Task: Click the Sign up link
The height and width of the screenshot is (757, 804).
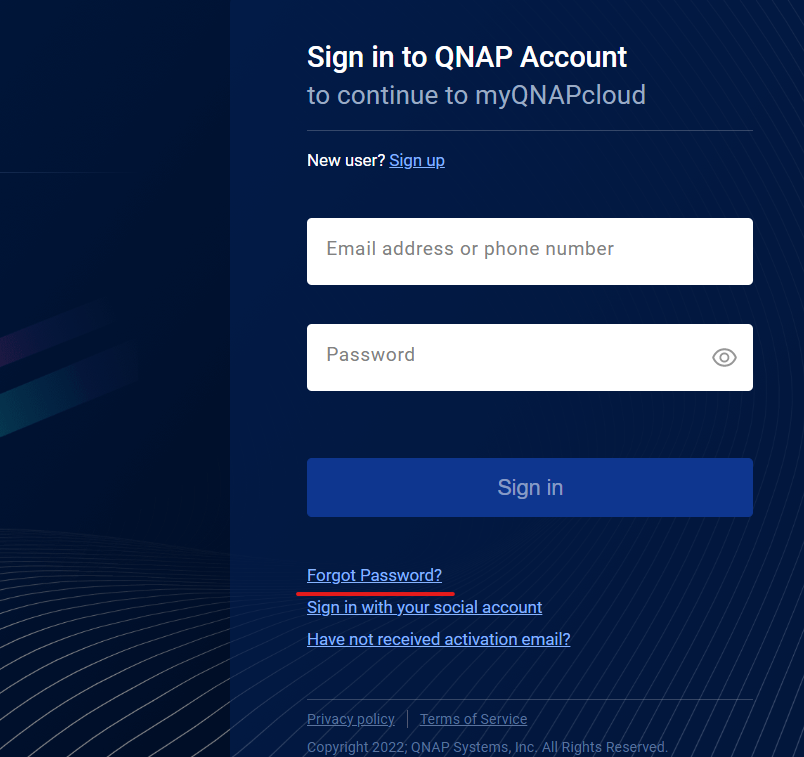Action: (x=417, y=160)
